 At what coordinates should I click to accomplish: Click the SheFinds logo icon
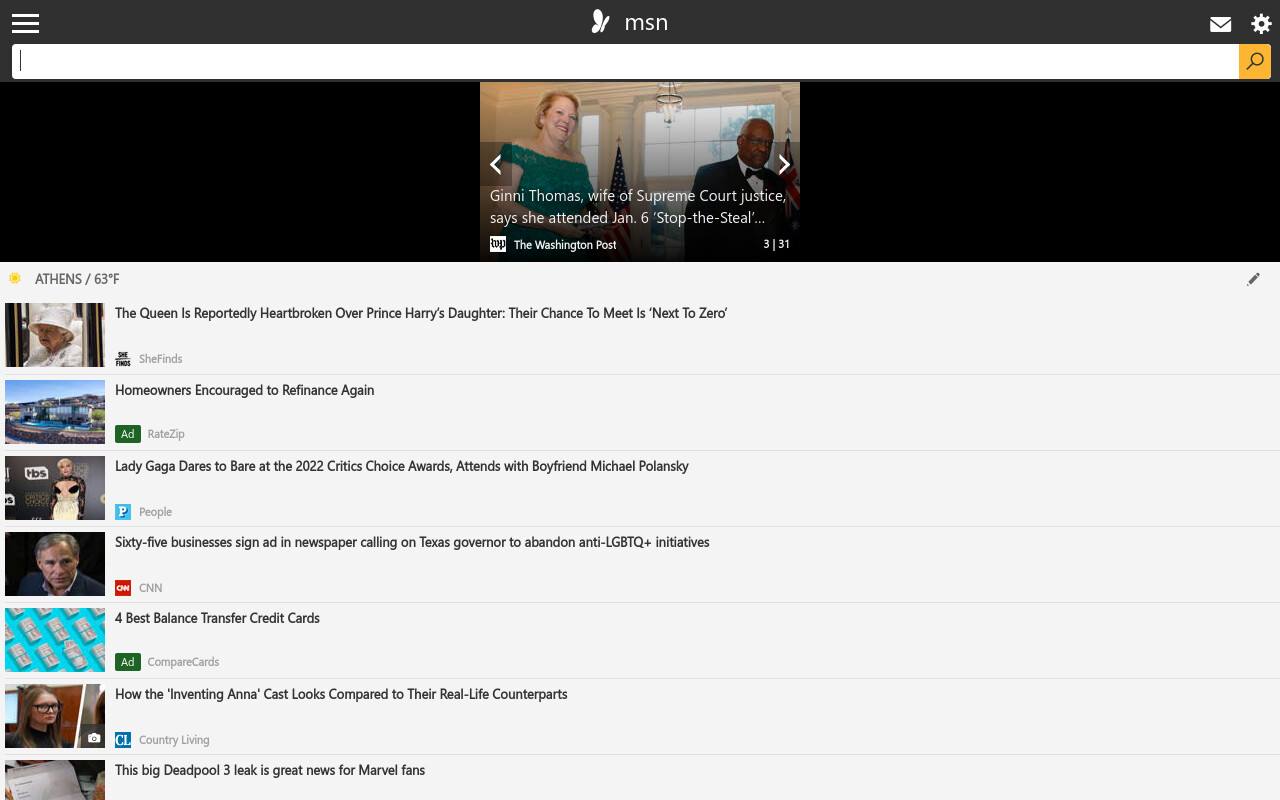click(123, 358)
